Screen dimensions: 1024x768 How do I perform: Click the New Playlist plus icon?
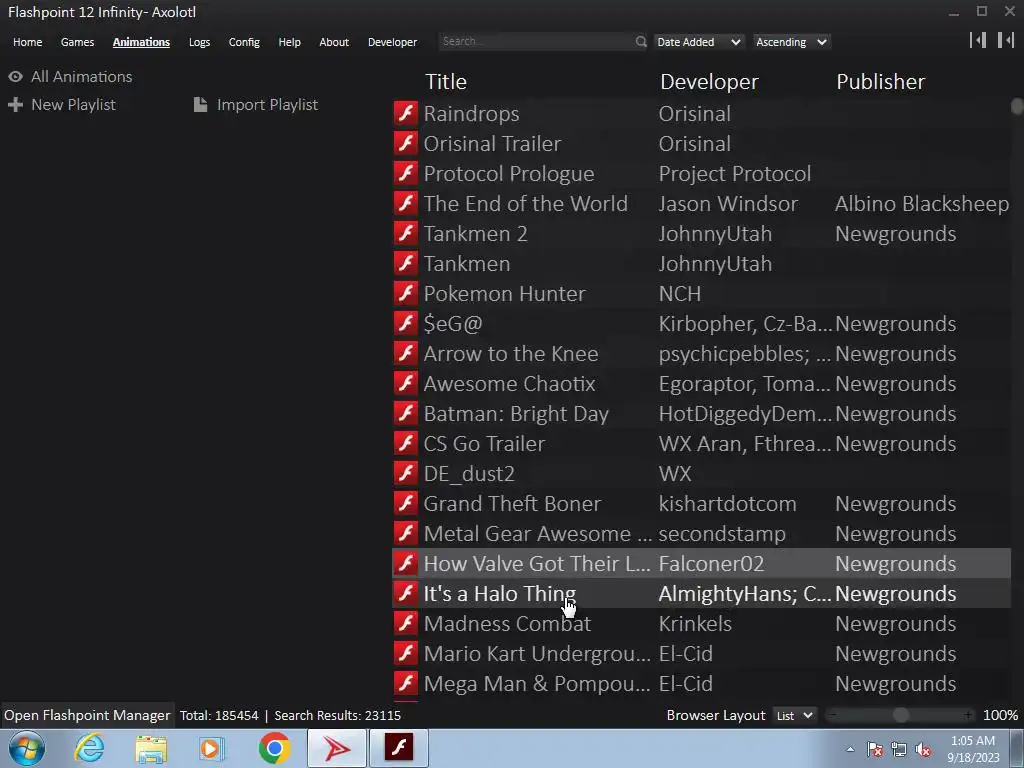[x=16, y=104]
